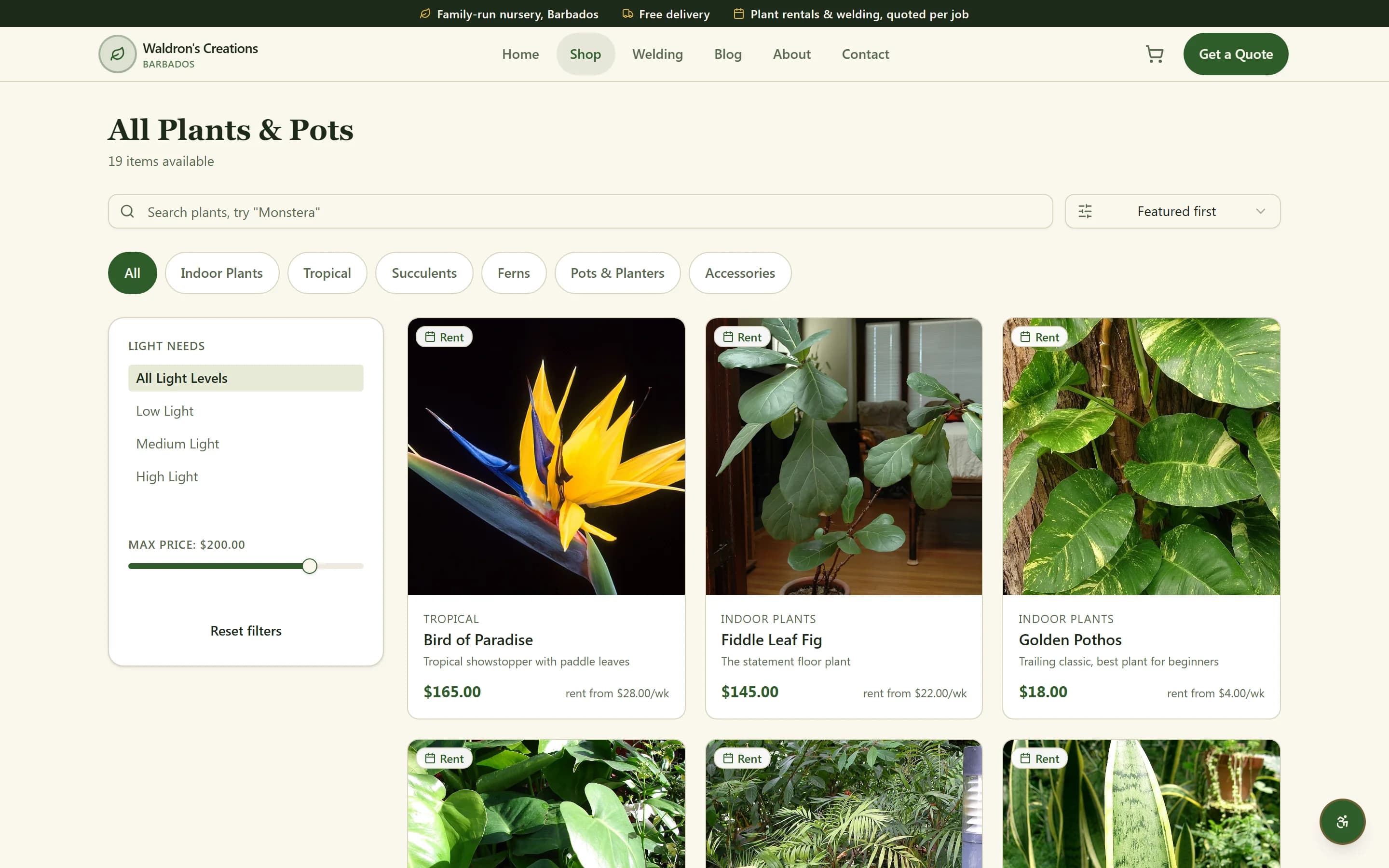Open the Welding page
The image size is (1389, 868).
(657, 54)
